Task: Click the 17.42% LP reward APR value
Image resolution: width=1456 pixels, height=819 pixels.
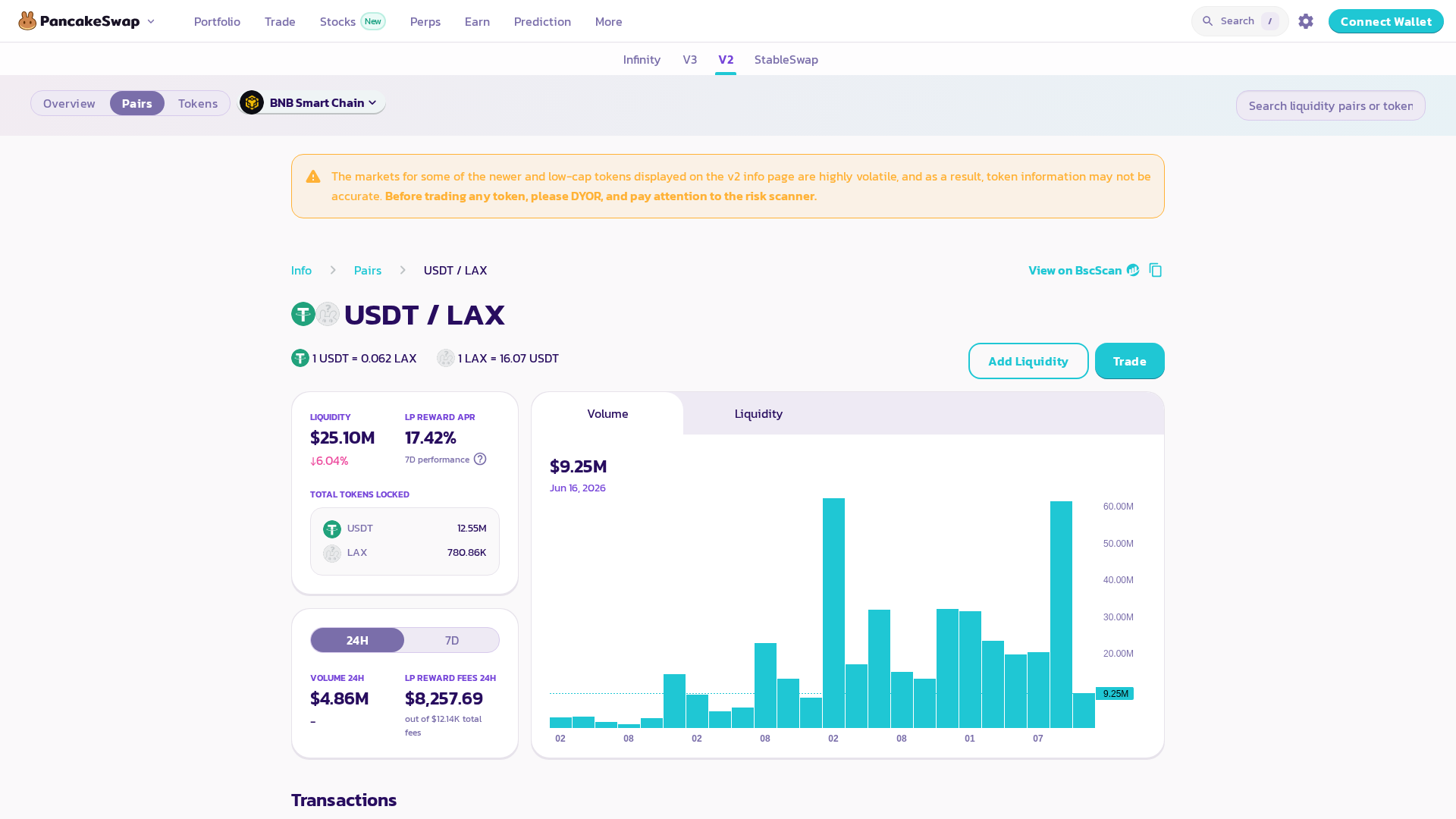Action: click(431, 438)
